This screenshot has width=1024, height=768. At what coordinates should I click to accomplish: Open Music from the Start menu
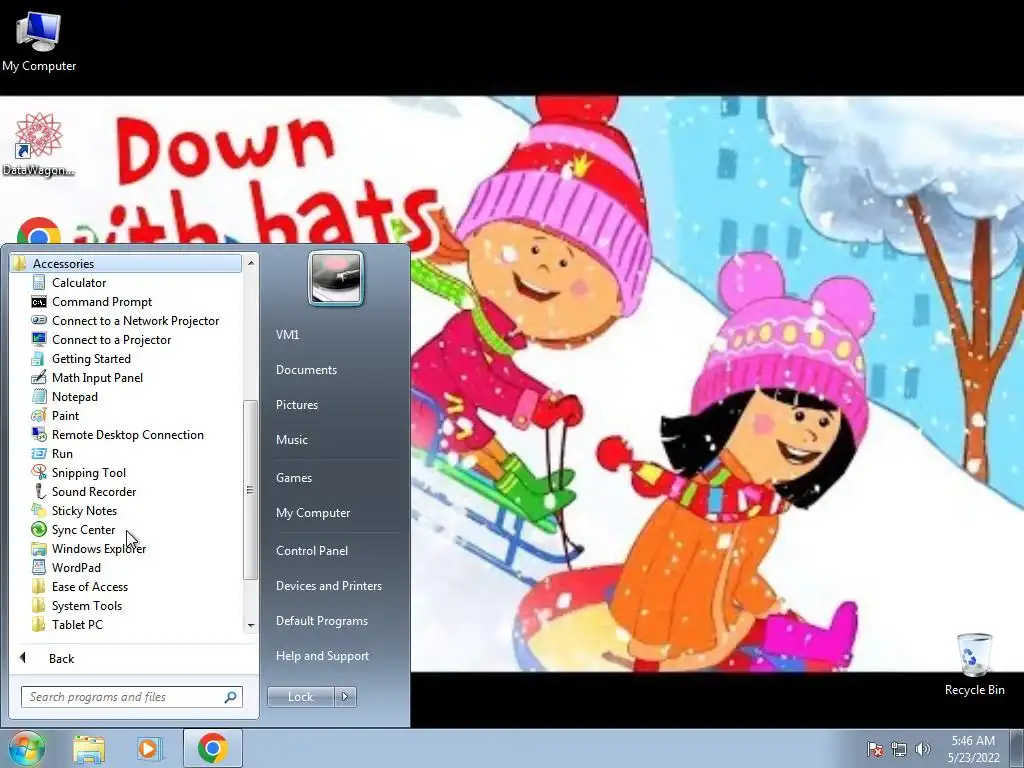click(291, 440)
